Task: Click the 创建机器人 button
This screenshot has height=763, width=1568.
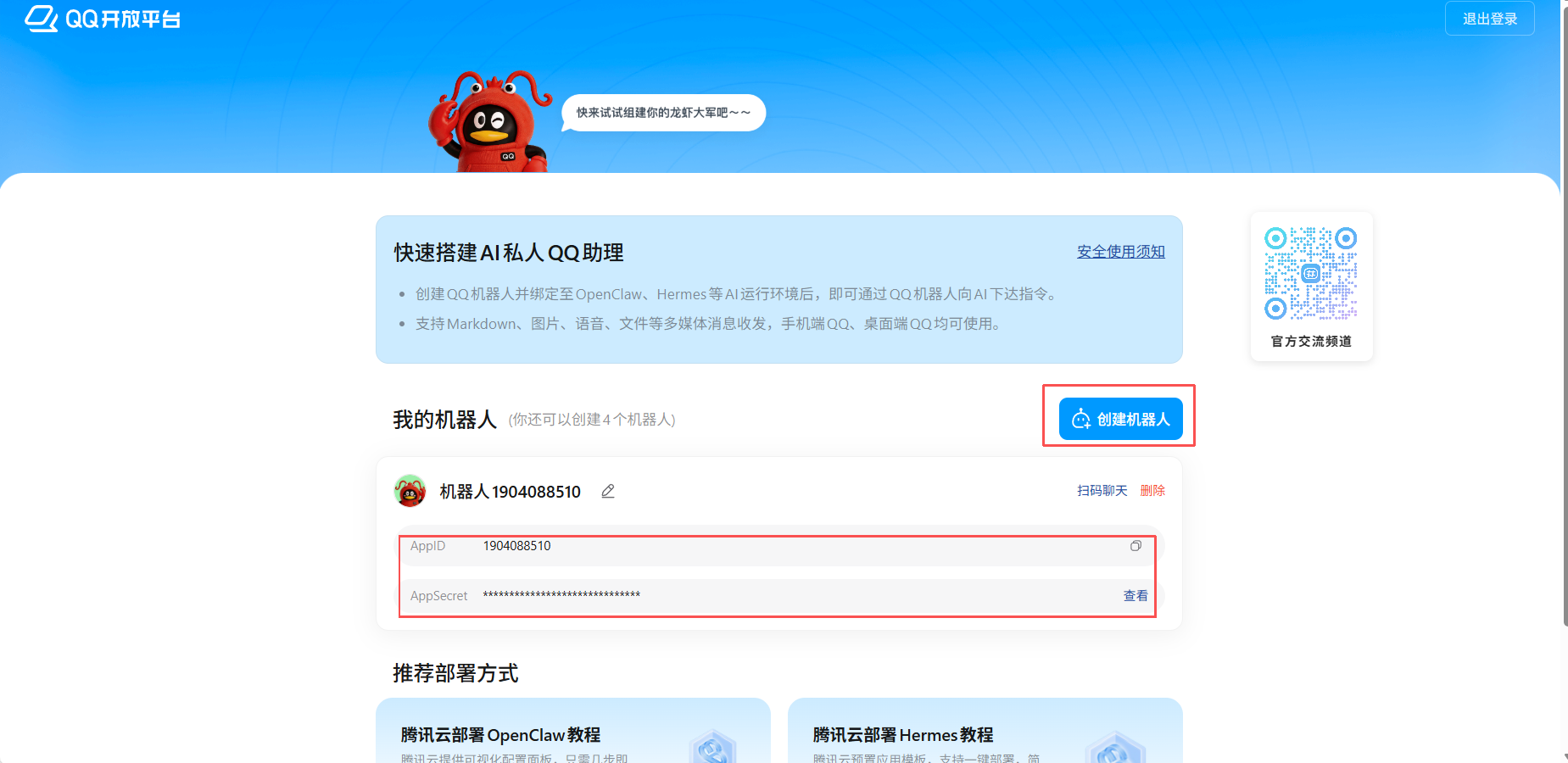Action: click(x=1120, y=419)
